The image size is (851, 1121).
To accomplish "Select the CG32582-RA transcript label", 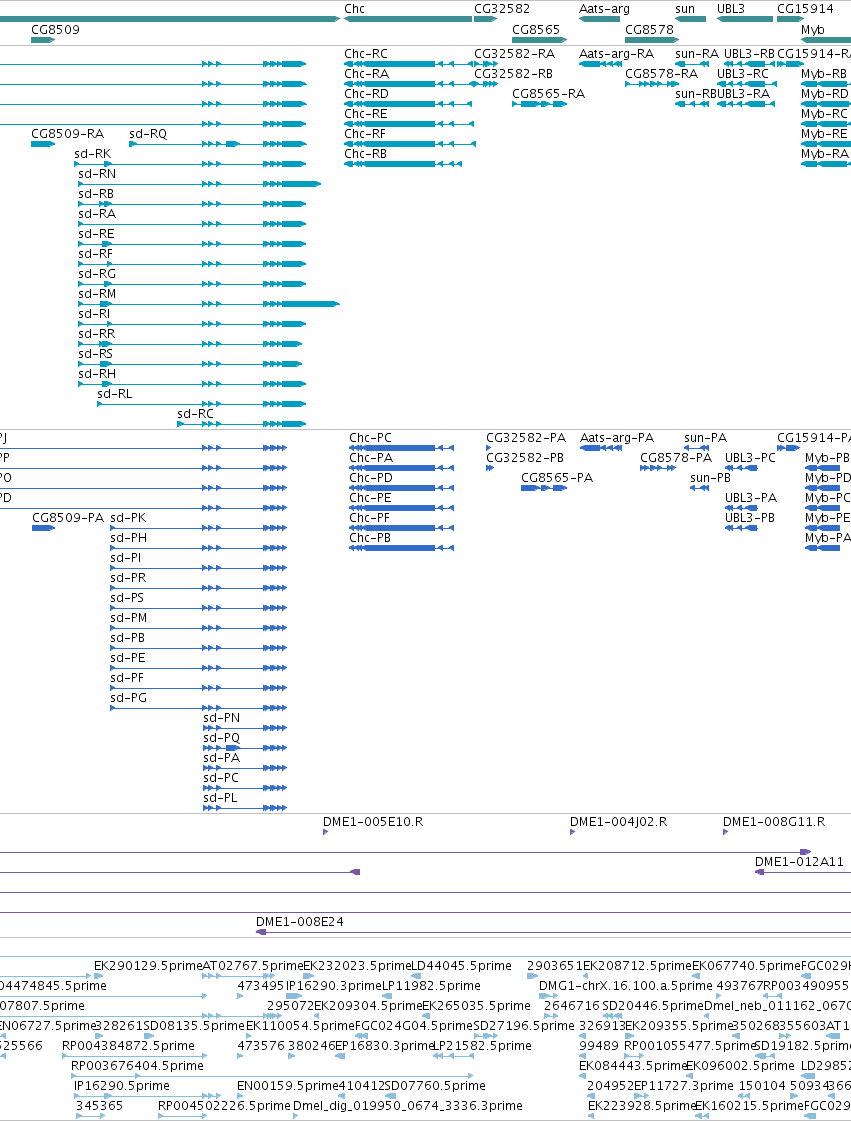I will point(514,54).
